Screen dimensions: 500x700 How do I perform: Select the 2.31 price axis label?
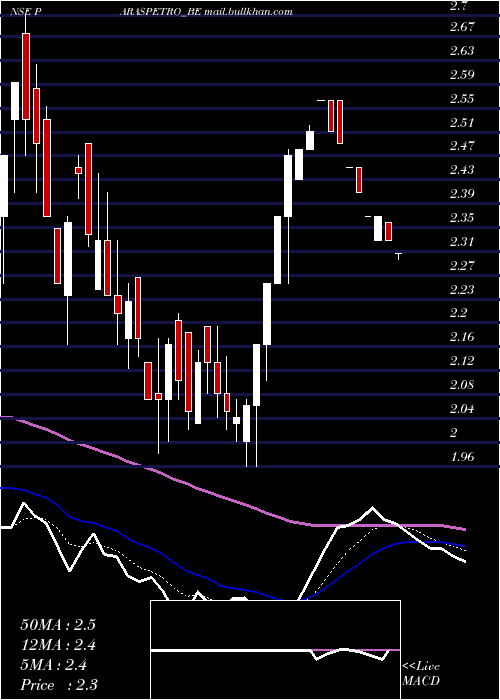pyautogui.click(x=462, y=242)
